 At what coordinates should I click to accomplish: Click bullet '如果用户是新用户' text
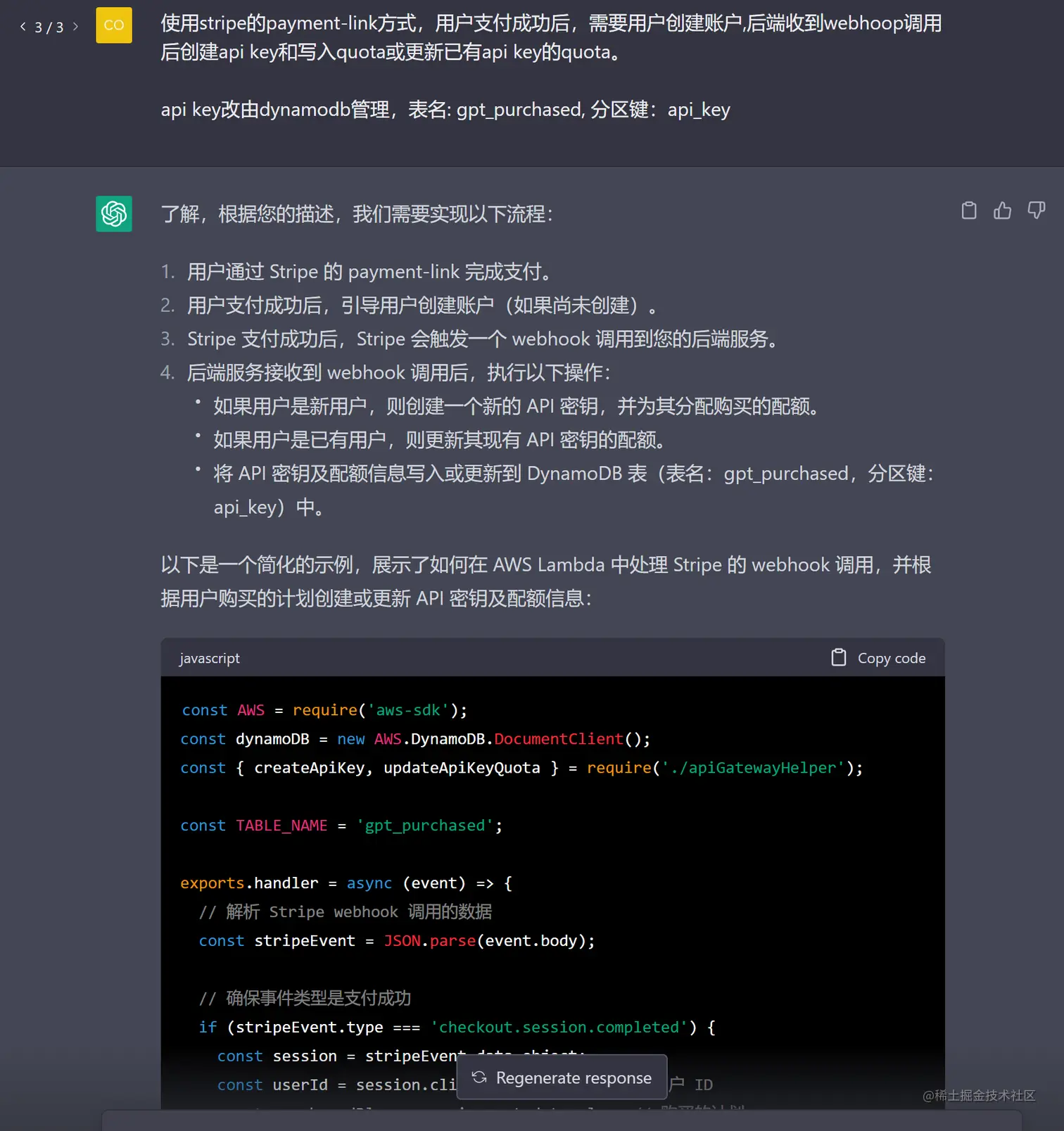click(x=518, y=406)
